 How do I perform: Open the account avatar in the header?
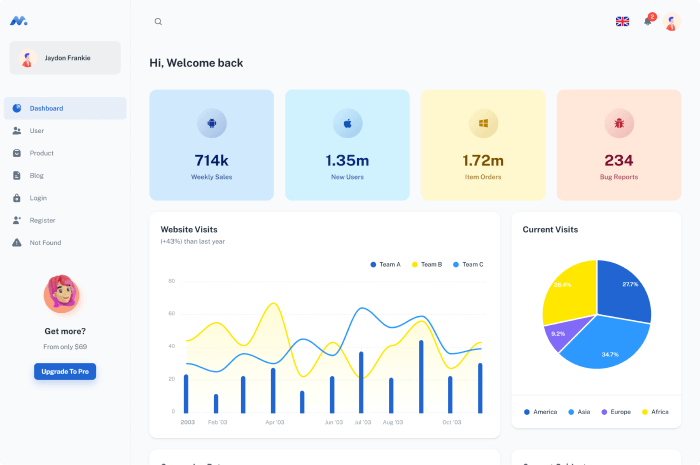(671, 21)
